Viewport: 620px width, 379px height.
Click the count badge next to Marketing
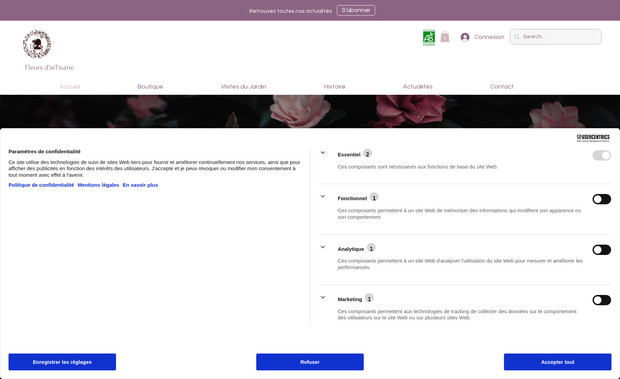(369, 298)
